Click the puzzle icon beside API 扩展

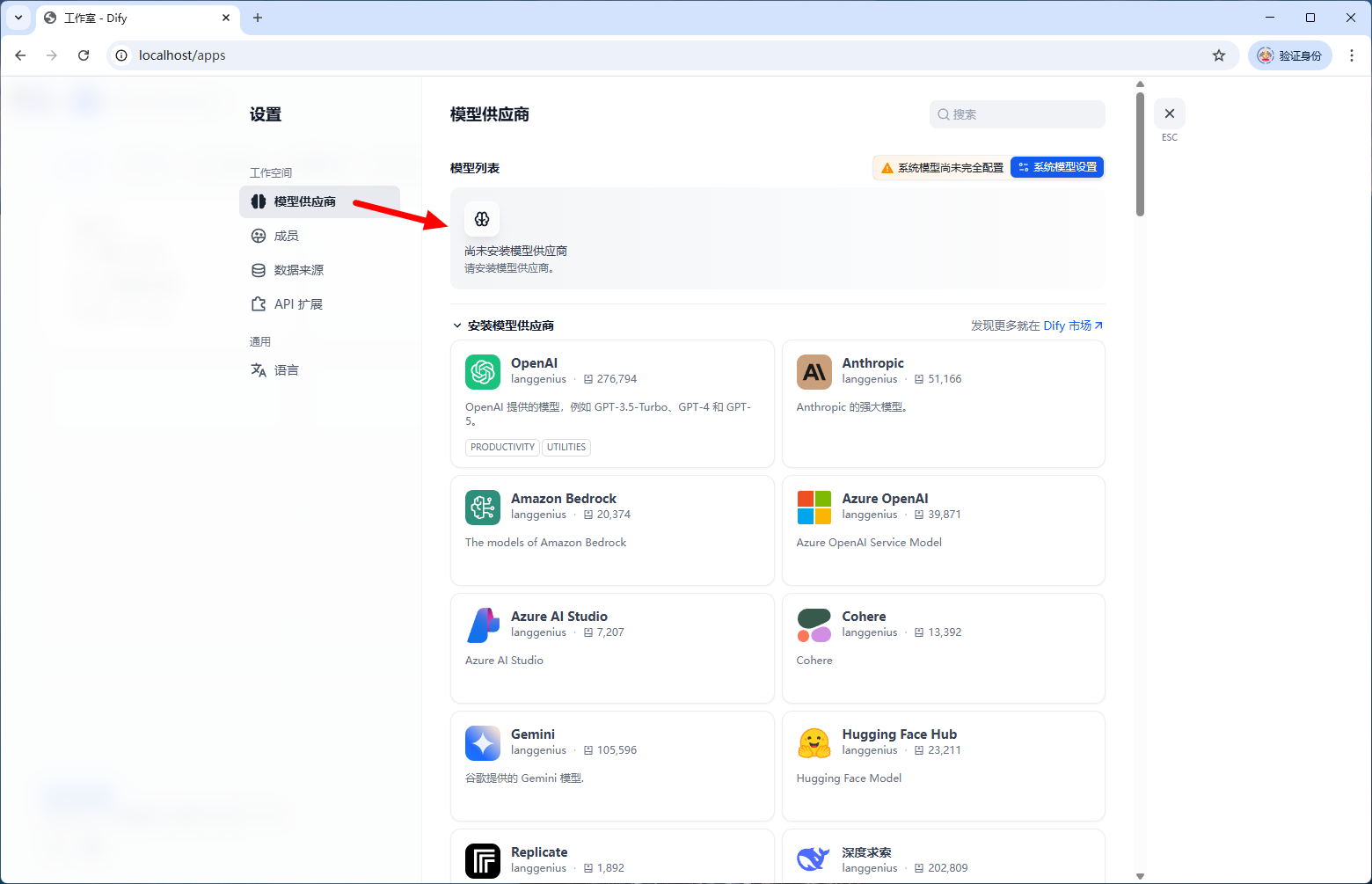(258, 304)
